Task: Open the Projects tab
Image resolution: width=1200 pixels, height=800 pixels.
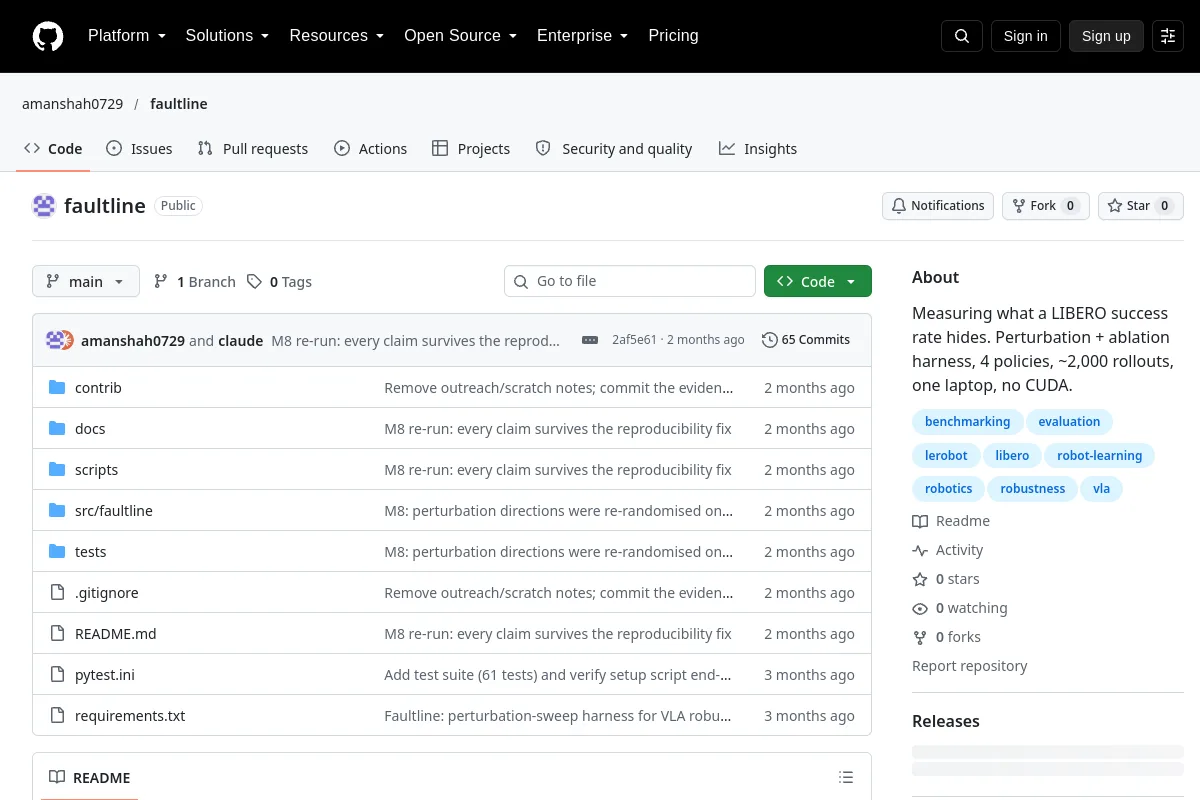Action: (x=471, y=149)
